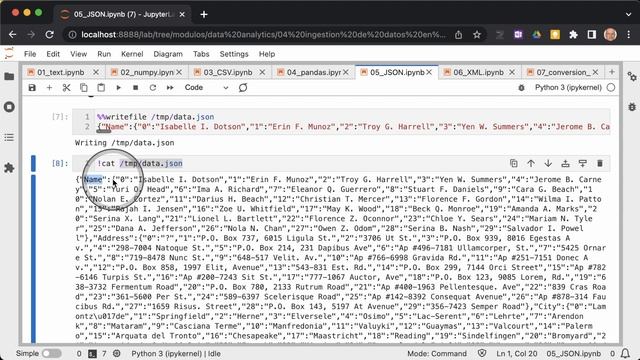The width and height of the screenshot is (640, 360).
Task: Close the 01_text.ipynb tab
Action: 96,72
